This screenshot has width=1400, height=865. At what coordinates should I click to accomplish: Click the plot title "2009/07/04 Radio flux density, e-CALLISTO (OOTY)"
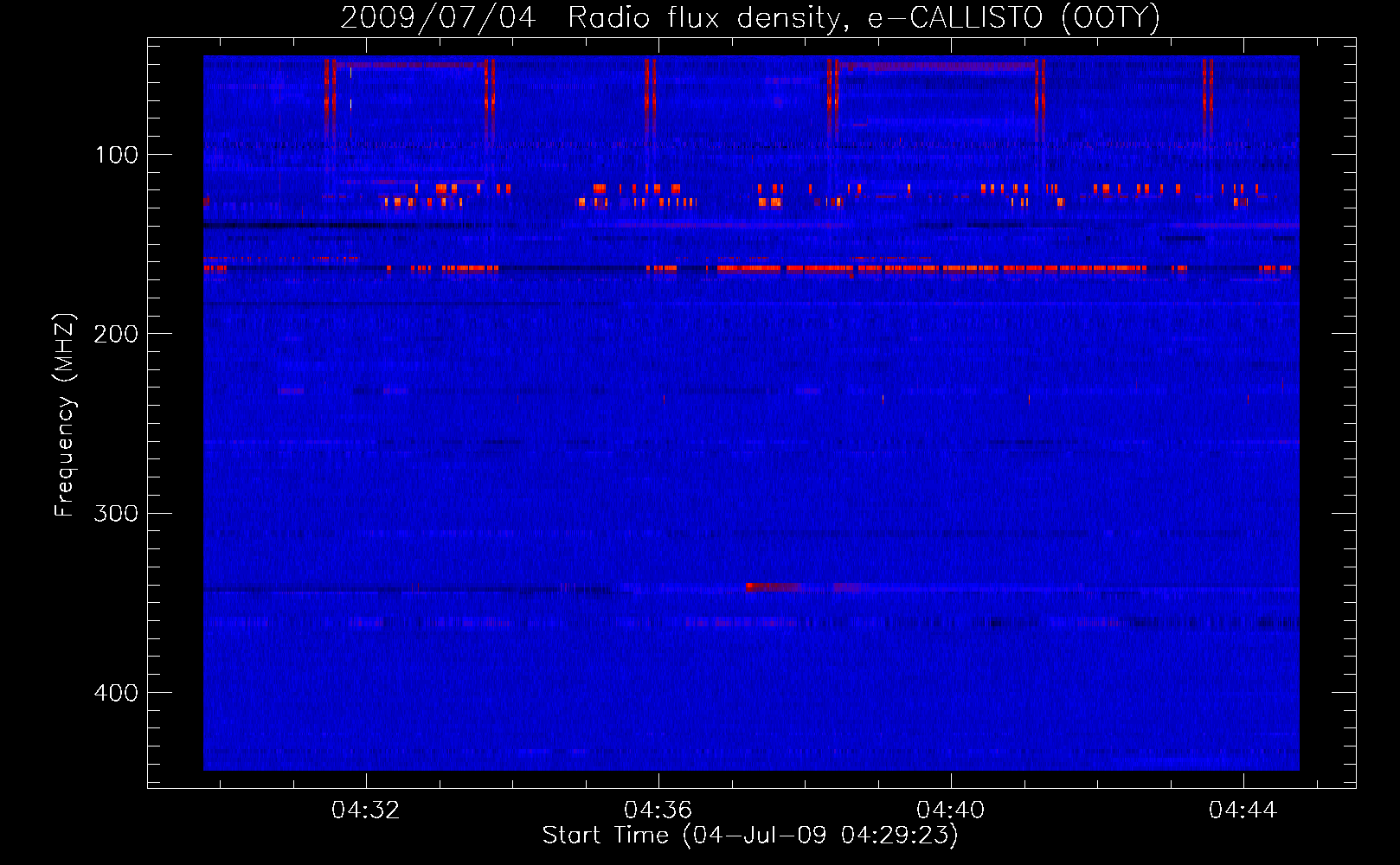749,18
